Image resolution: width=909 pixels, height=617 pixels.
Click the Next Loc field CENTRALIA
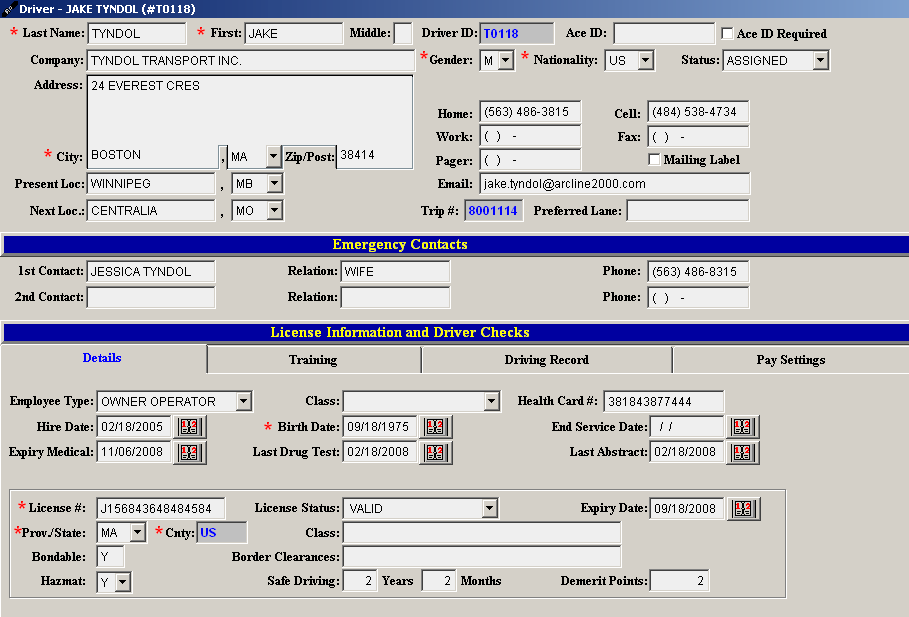(x=151, y=210)
